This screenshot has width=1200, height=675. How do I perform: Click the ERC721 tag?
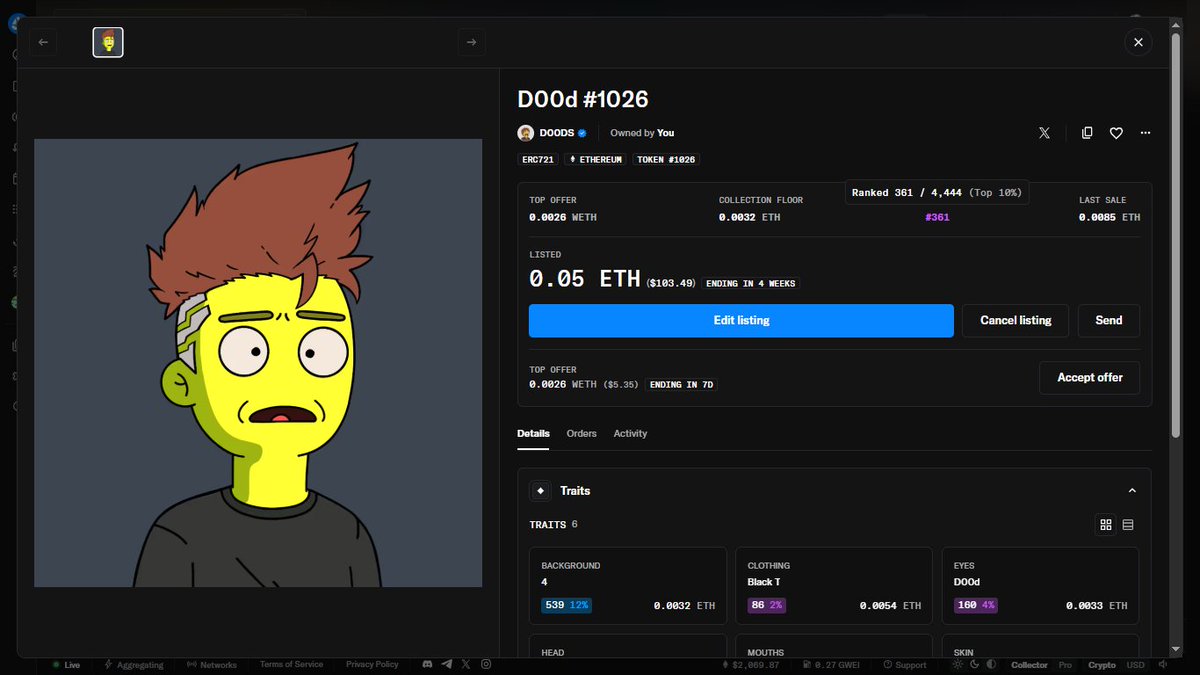(x=538, y=160)
